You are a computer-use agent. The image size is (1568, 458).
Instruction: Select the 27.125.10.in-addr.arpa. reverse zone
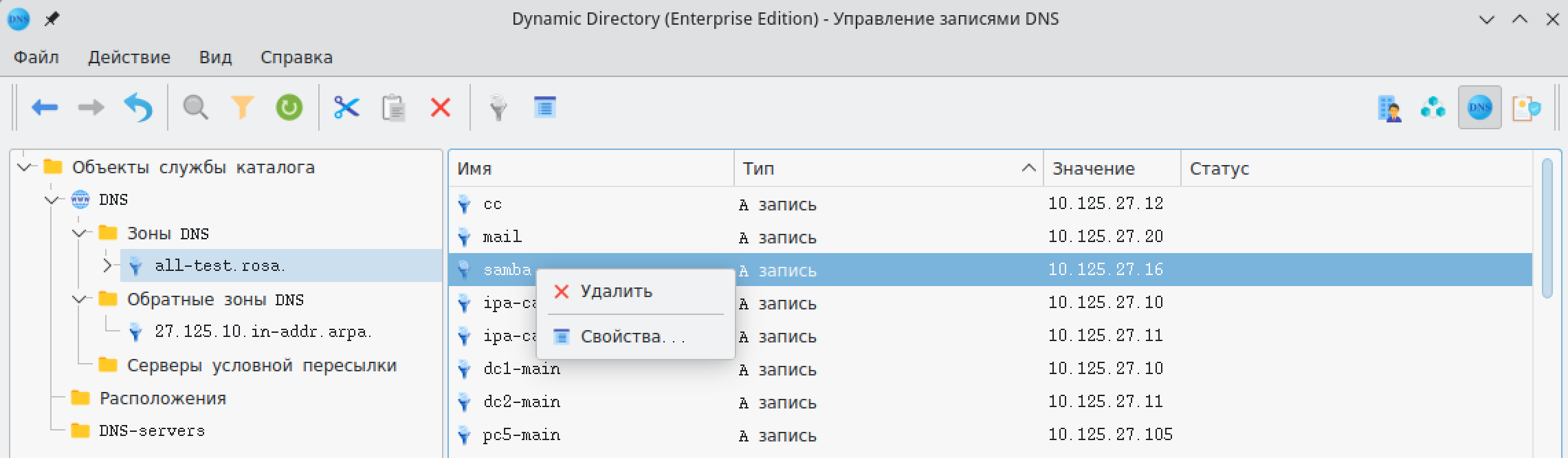(x=262, y=331)
